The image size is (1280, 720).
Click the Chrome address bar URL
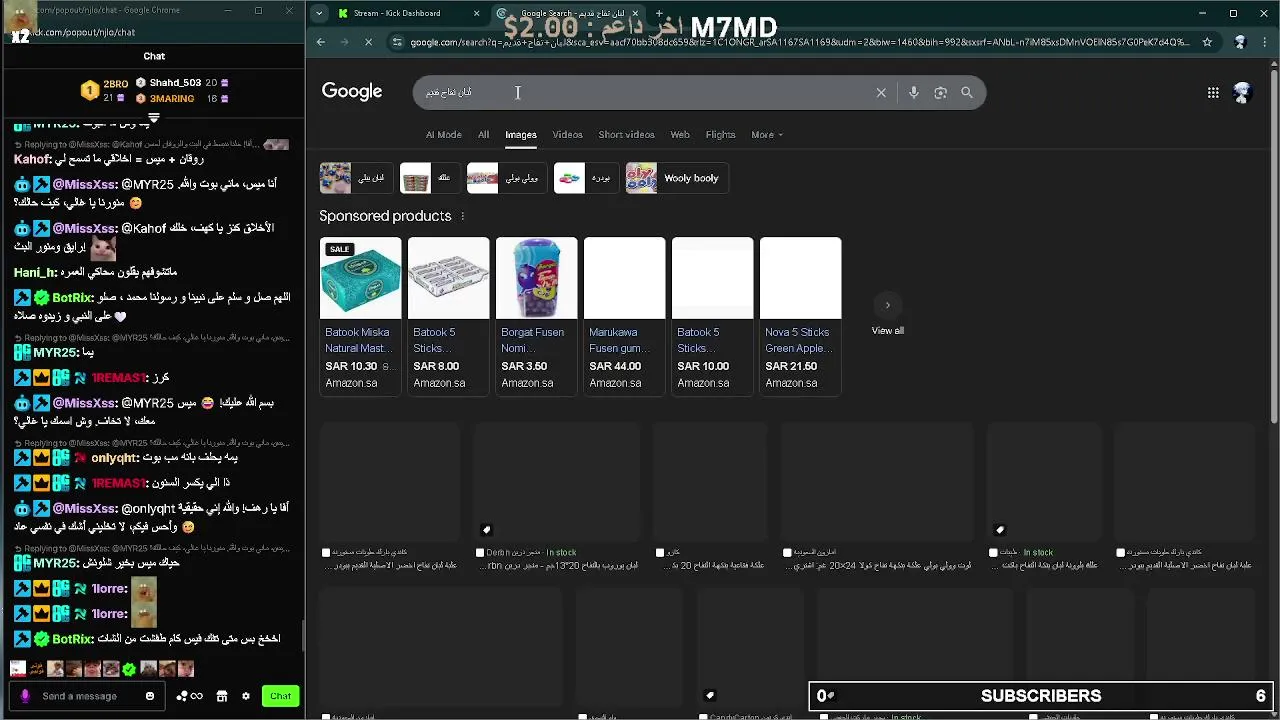[800, 42]
